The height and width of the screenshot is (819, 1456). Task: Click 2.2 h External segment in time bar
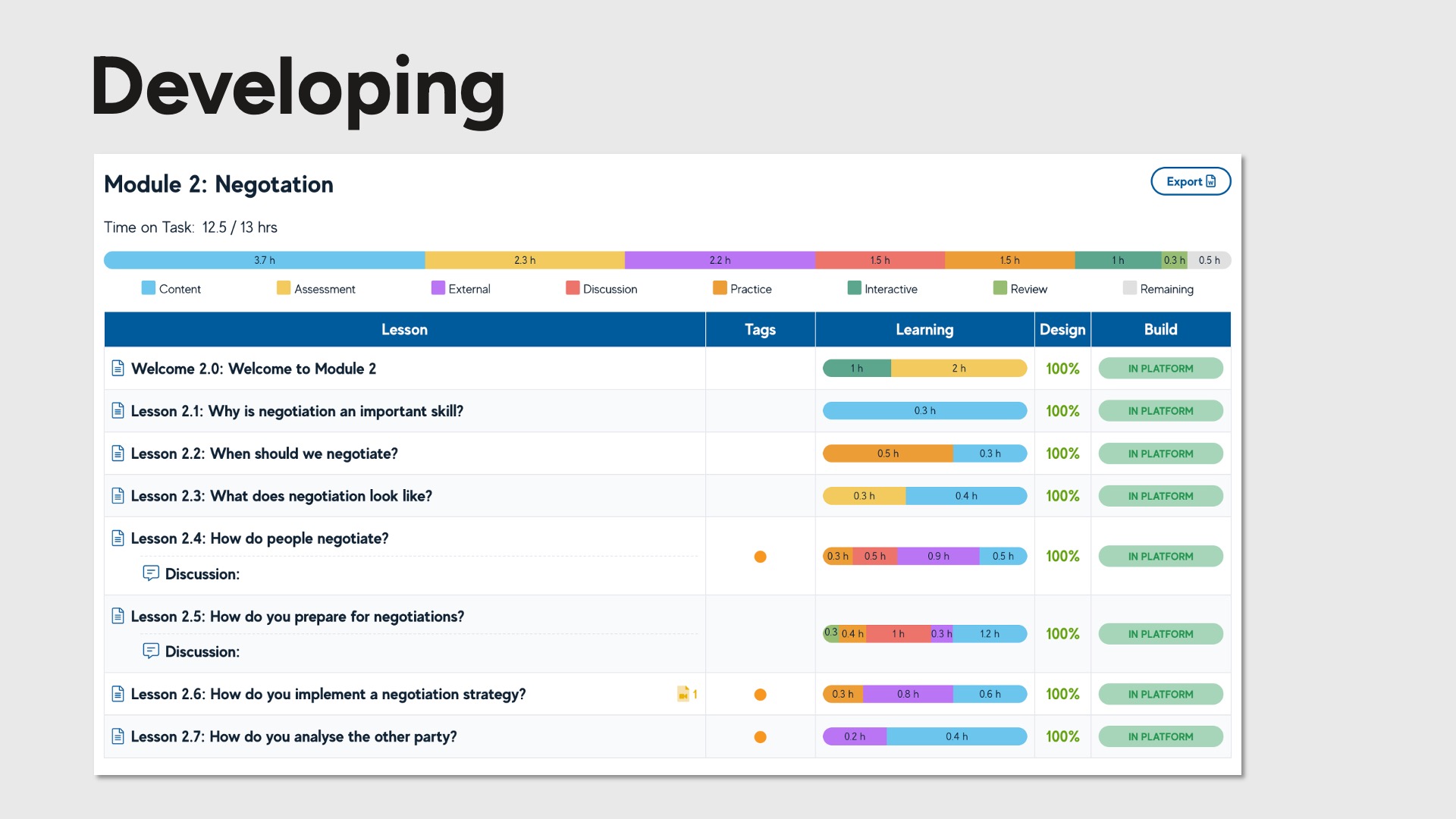coord(720,260)
